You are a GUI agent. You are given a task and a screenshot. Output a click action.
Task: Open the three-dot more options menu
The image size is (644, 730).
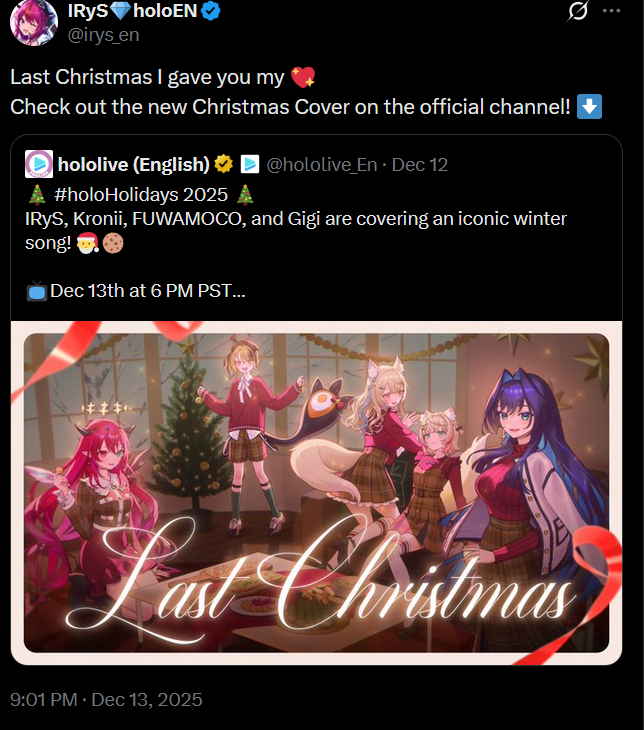coord(611,11)
